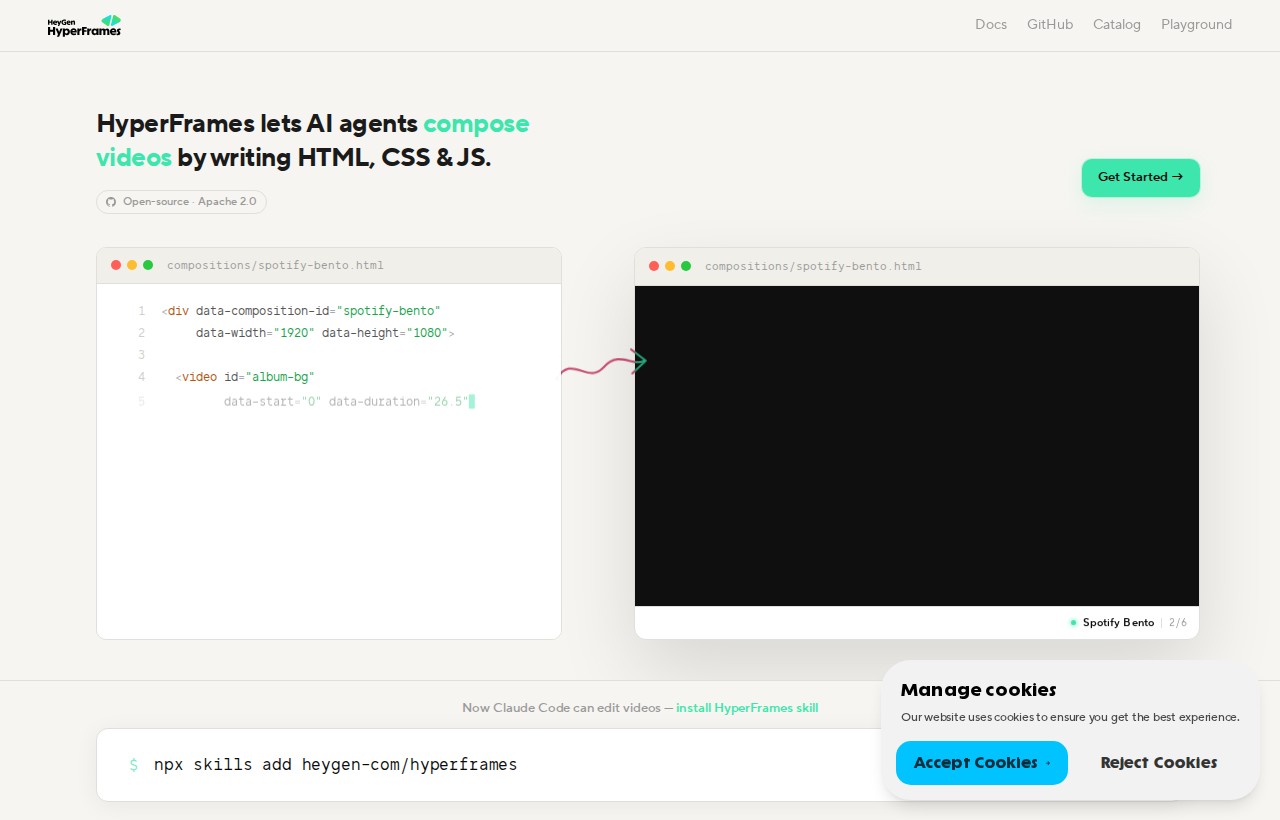Click the "Our website uses cookies" message
The width and height of the screenshot is (1280, 820).
pyautogui.click(x=1070, y=717)
